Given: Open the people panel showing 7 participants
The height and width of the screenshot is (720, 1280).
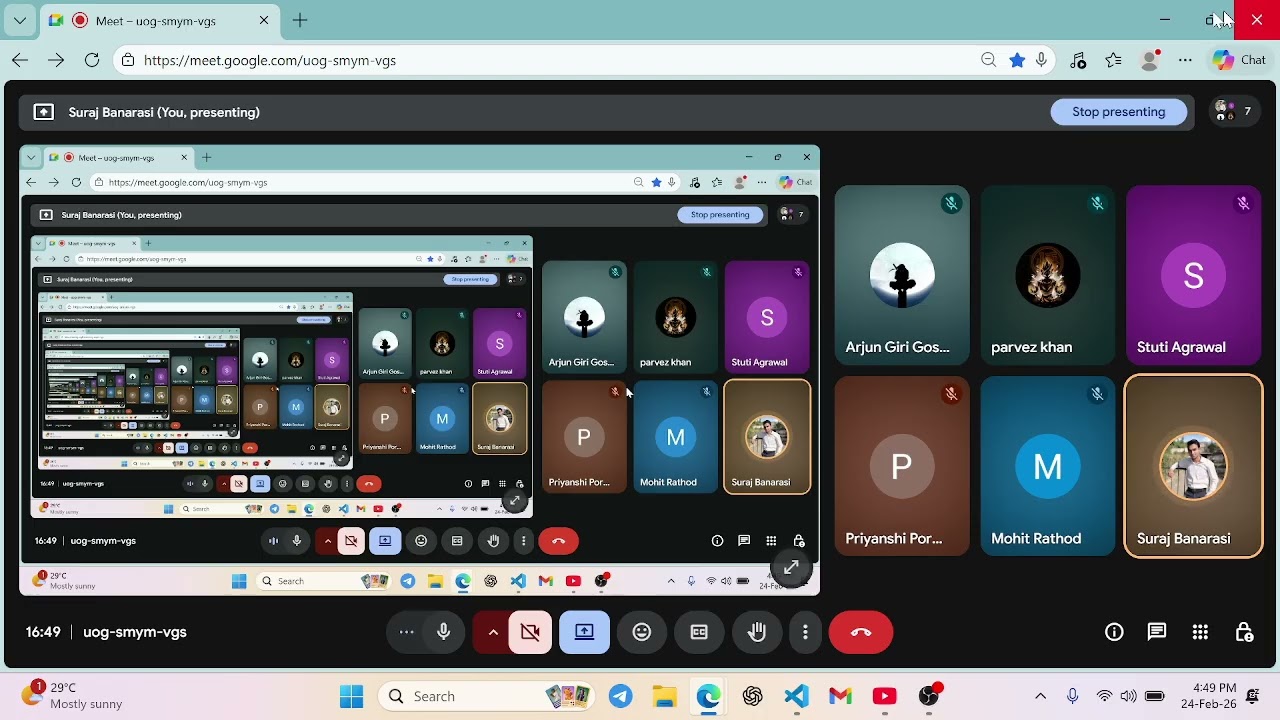Looking at the screenshot, I should (1234, 112).
